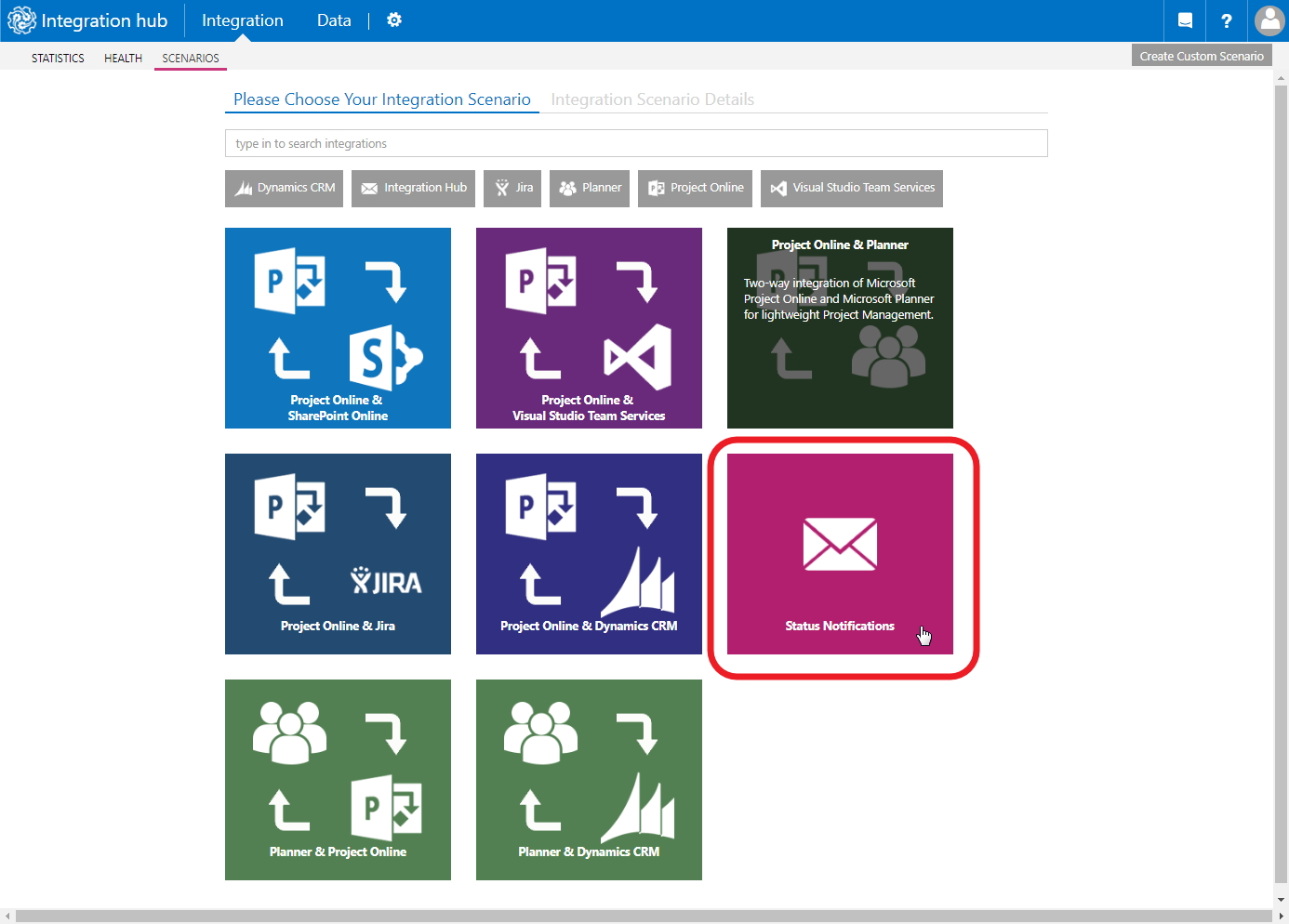1289x924 pixels.
Task: Open Project Online & Jira tile
Action: coord(338,554)
